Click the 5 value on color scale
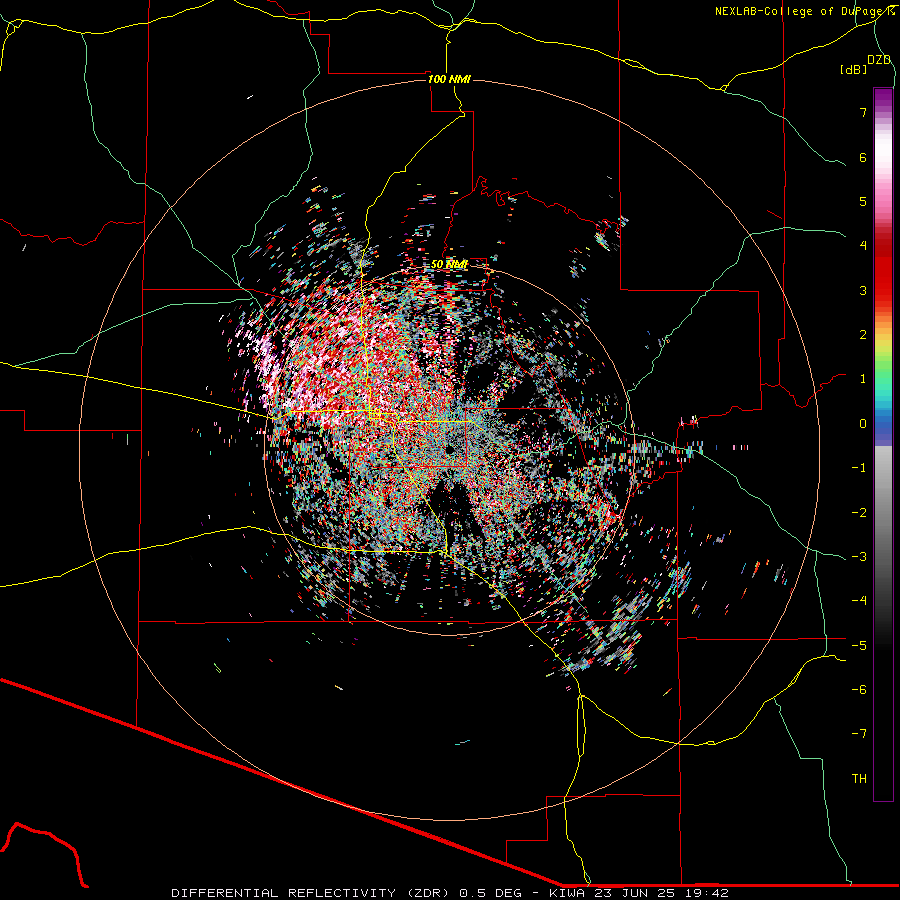The height and width of the screenshot is (900, 900). coord(863,201)
